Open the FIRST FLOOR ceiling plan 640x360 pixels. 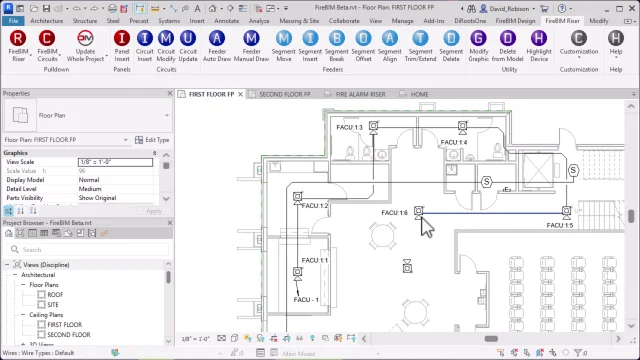coord(64,325)
